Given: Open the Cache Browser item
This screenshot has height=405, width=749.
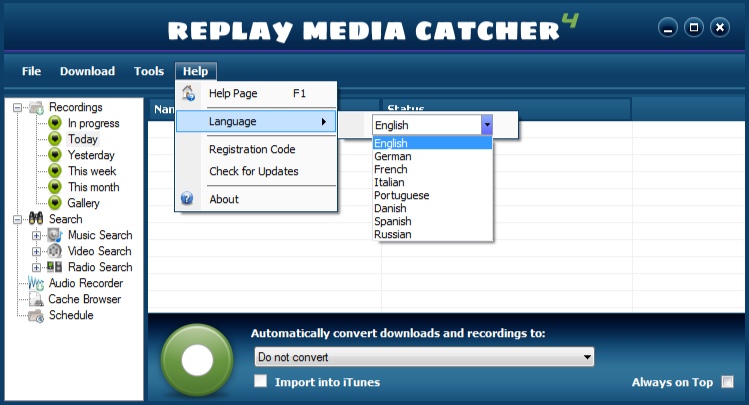Looking at the screenshot, I should tap(85, 299).
